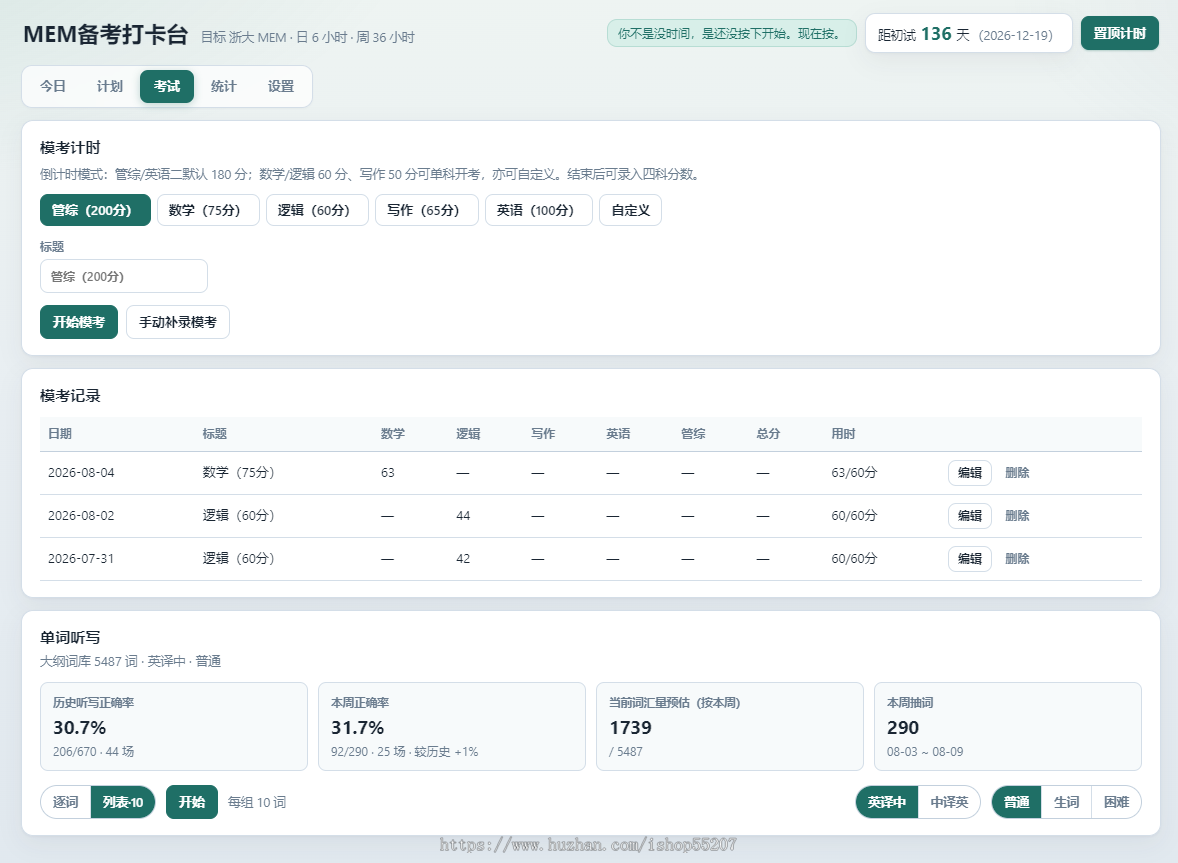
Task: Select 管综 (200分) exam preset
Action: [95, 210]
